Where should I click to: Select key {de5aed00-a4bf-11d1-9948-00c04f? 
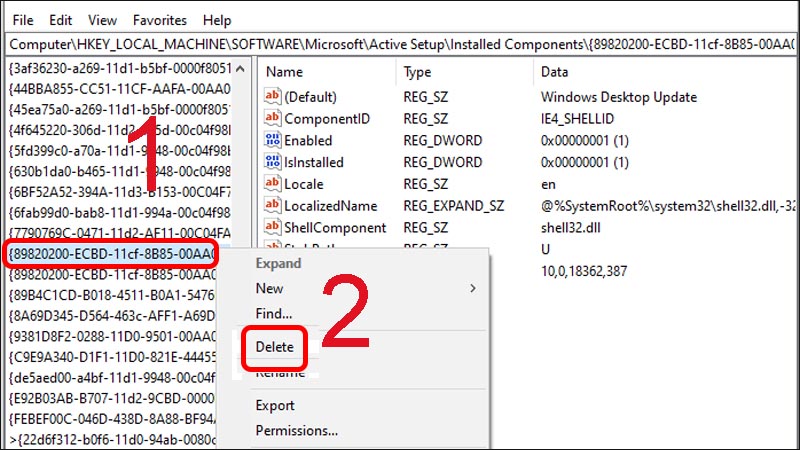112,378
